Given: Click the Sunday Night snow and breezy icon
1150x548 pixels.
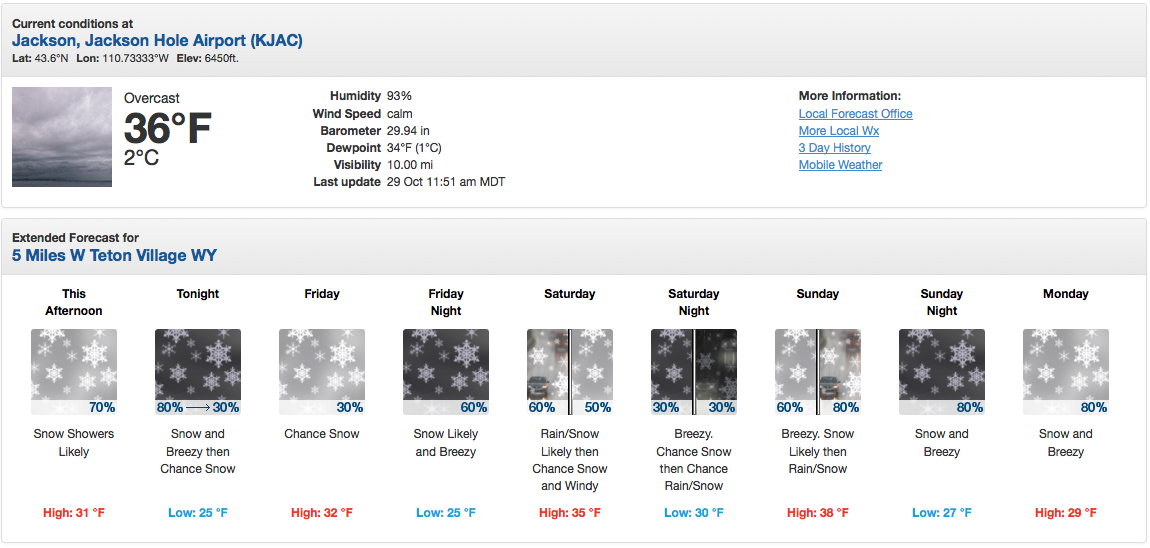Looking at the screenshot, I should pyautogui.click(x=942, y=372).
